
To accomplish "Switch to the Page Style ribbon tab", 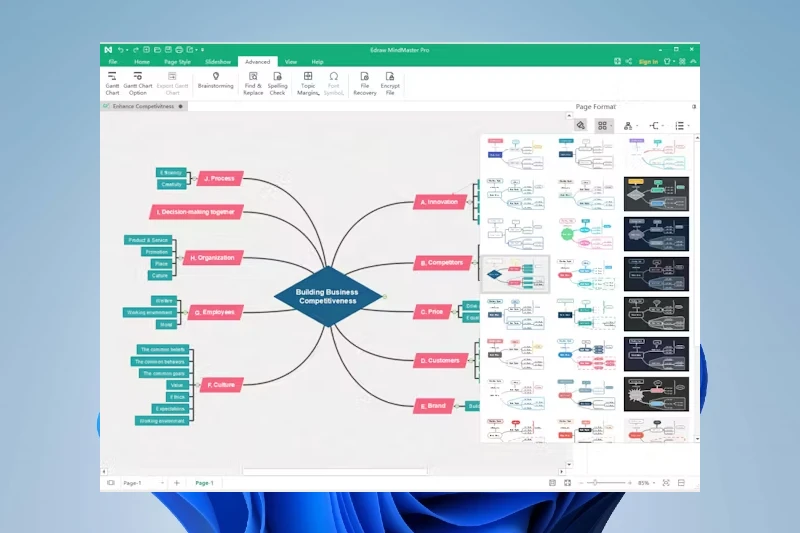I will tap(177, 62).
